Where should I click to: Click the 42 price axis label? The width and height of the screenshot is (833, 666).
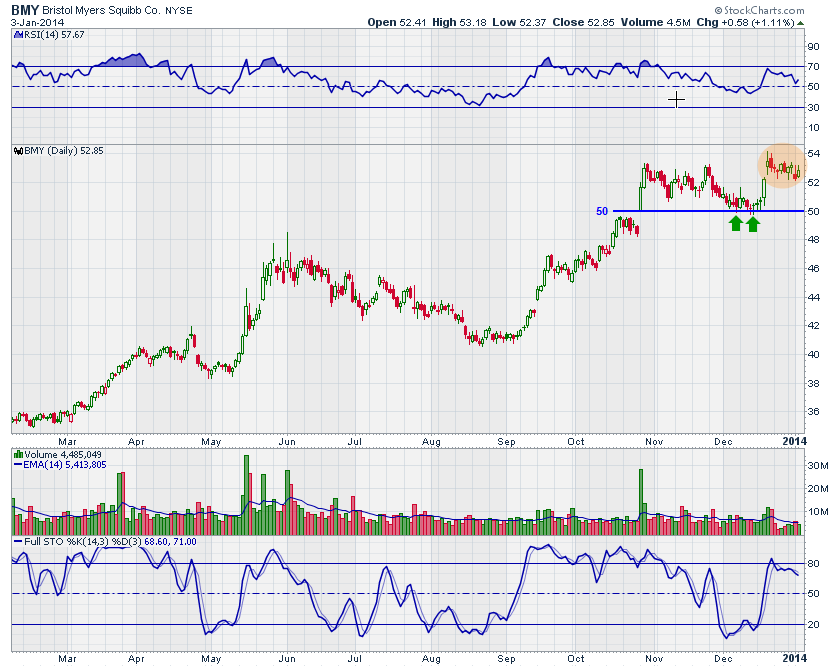coord(813,326)
